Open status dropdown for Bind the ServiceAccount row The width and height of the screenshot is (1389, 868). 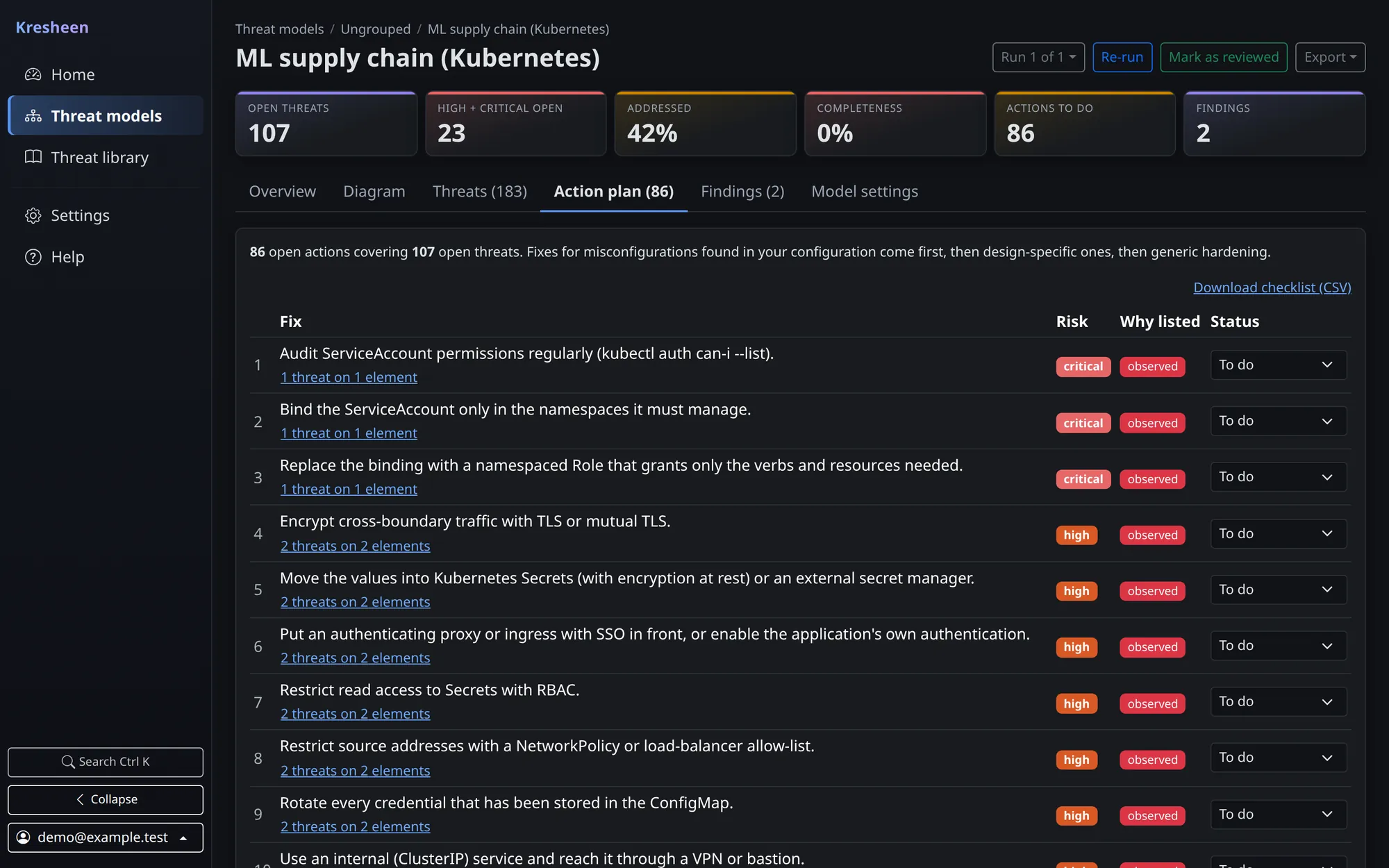click(1278, 421)
